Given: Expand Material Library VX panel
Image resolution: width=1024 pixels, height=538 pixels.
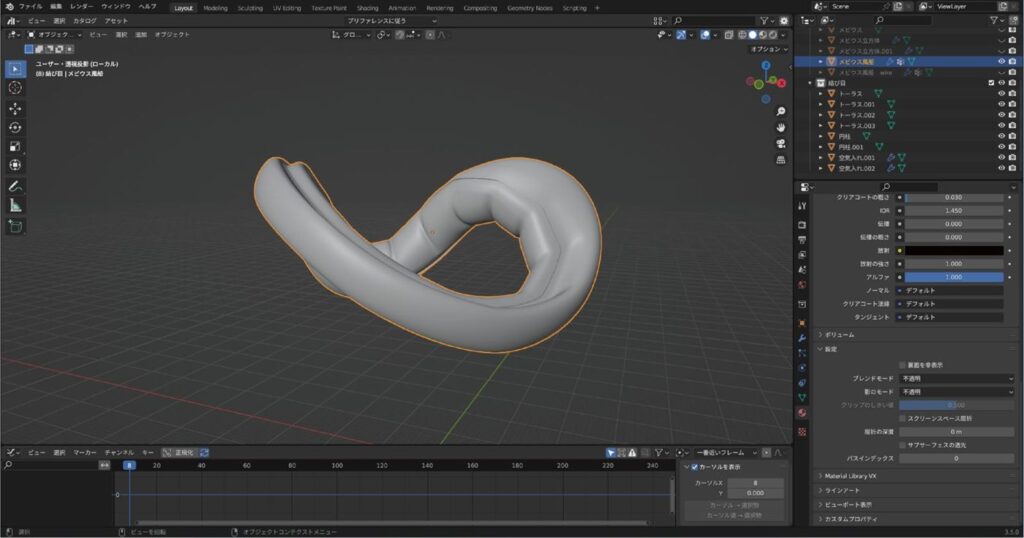Looking at the screenshot, I should (850, 476).
